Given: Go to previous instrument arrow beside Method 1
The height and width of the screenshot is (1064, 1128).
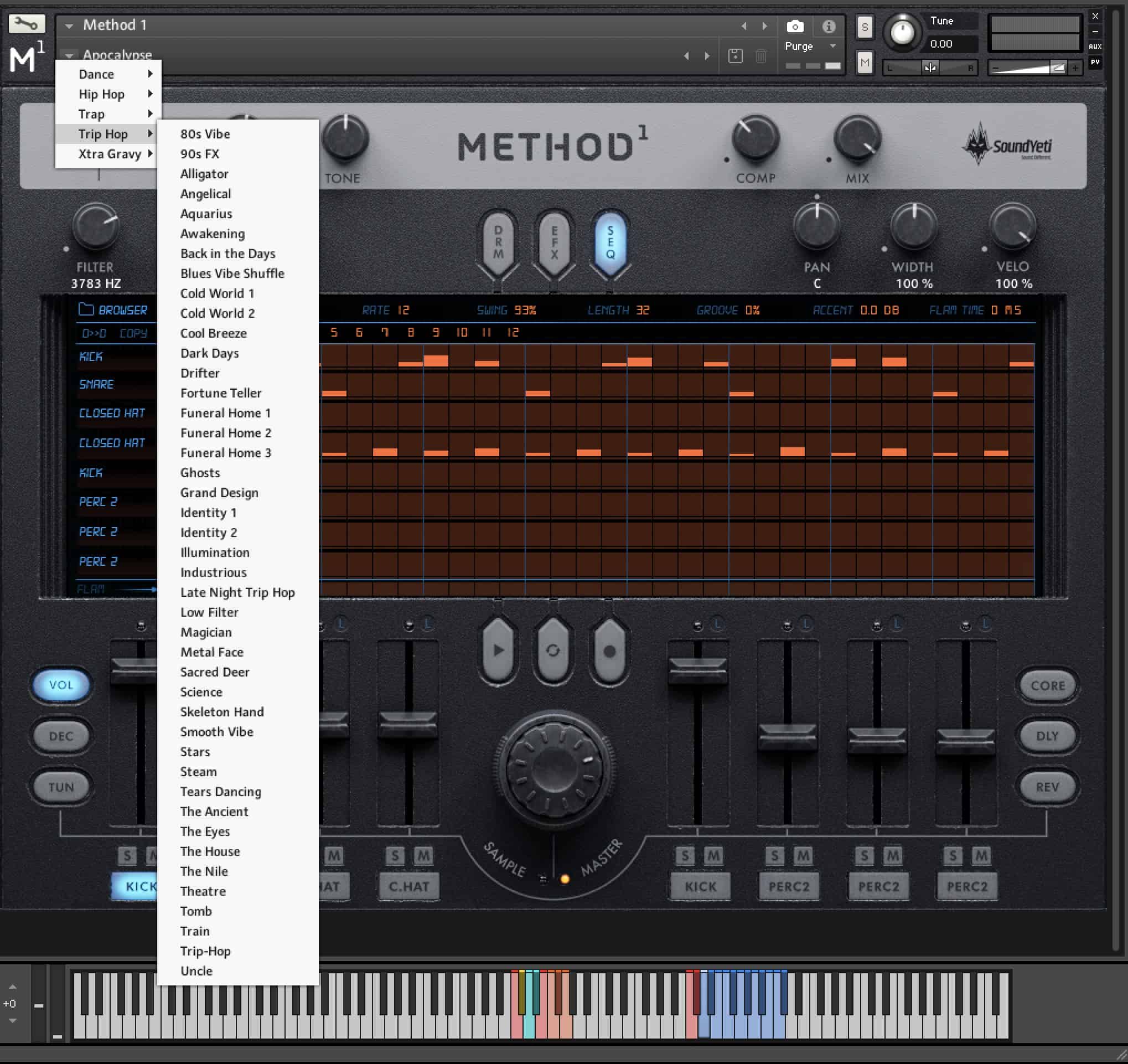Looking at the screenshot, I should click(x=744, y=26).
